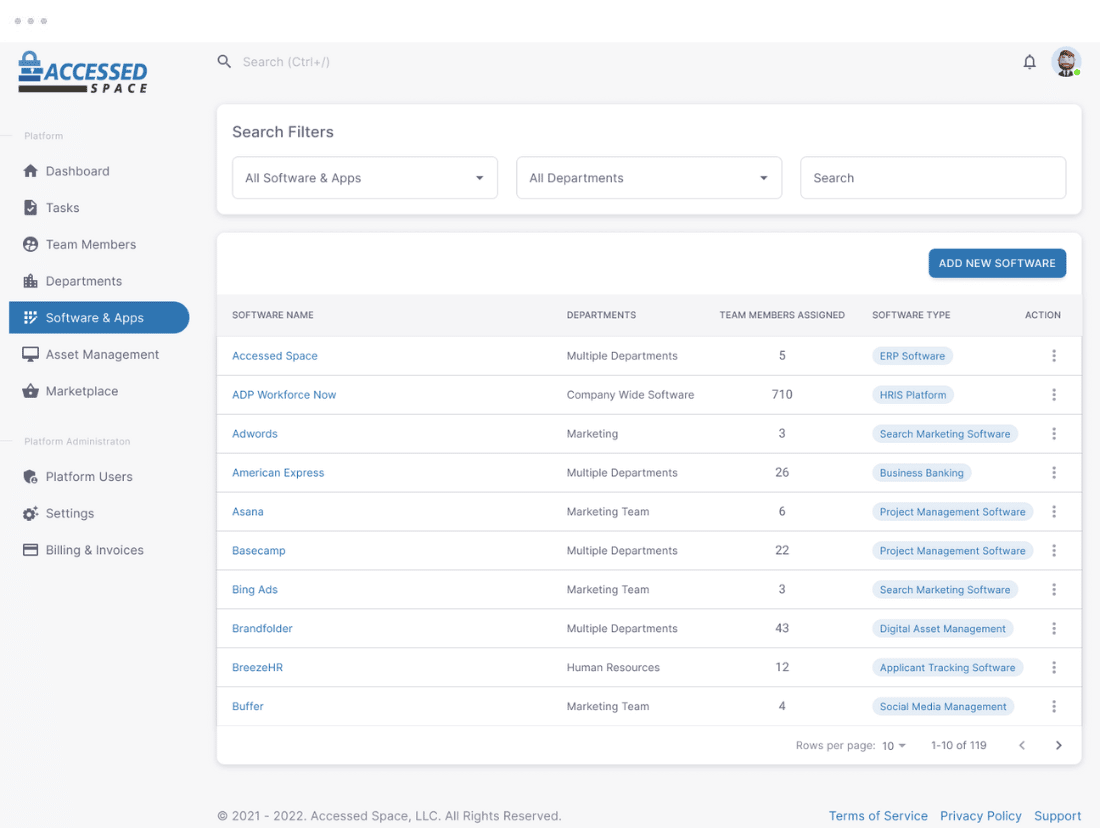The image size is (1100, 828).
Task: Sort by SOFTWARE NAME column header
Action: pyautogui.click(x=273, y=315)
